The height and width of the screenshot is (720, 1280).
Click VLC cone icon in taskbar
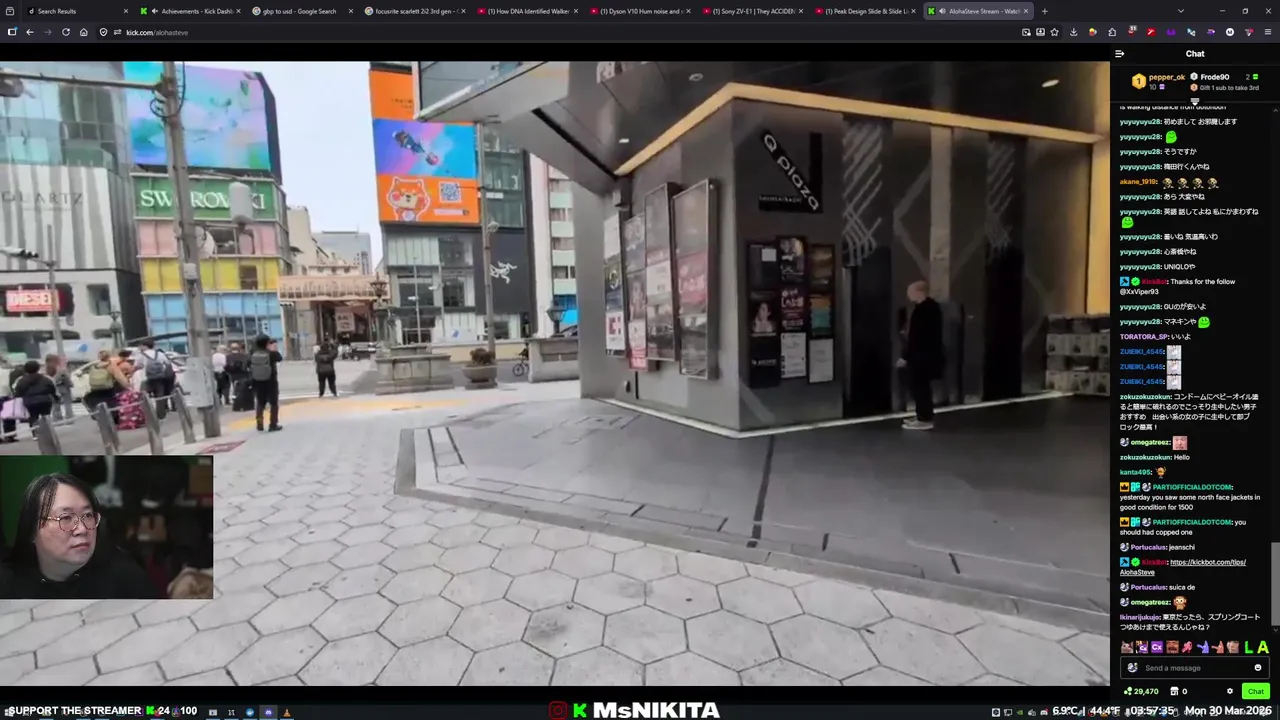[286, 712]
